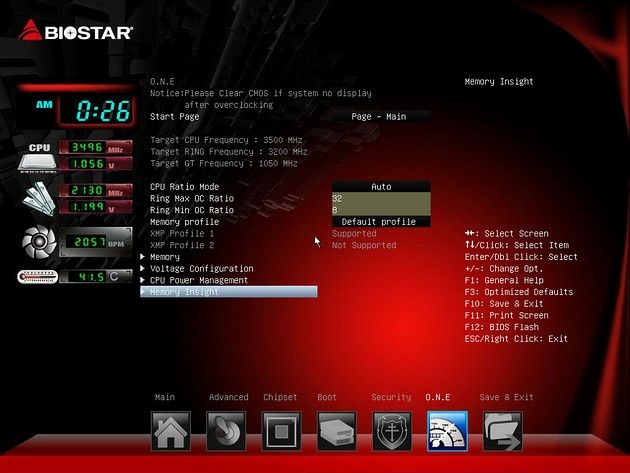Open the Main home icon

(x=171, y=432)
